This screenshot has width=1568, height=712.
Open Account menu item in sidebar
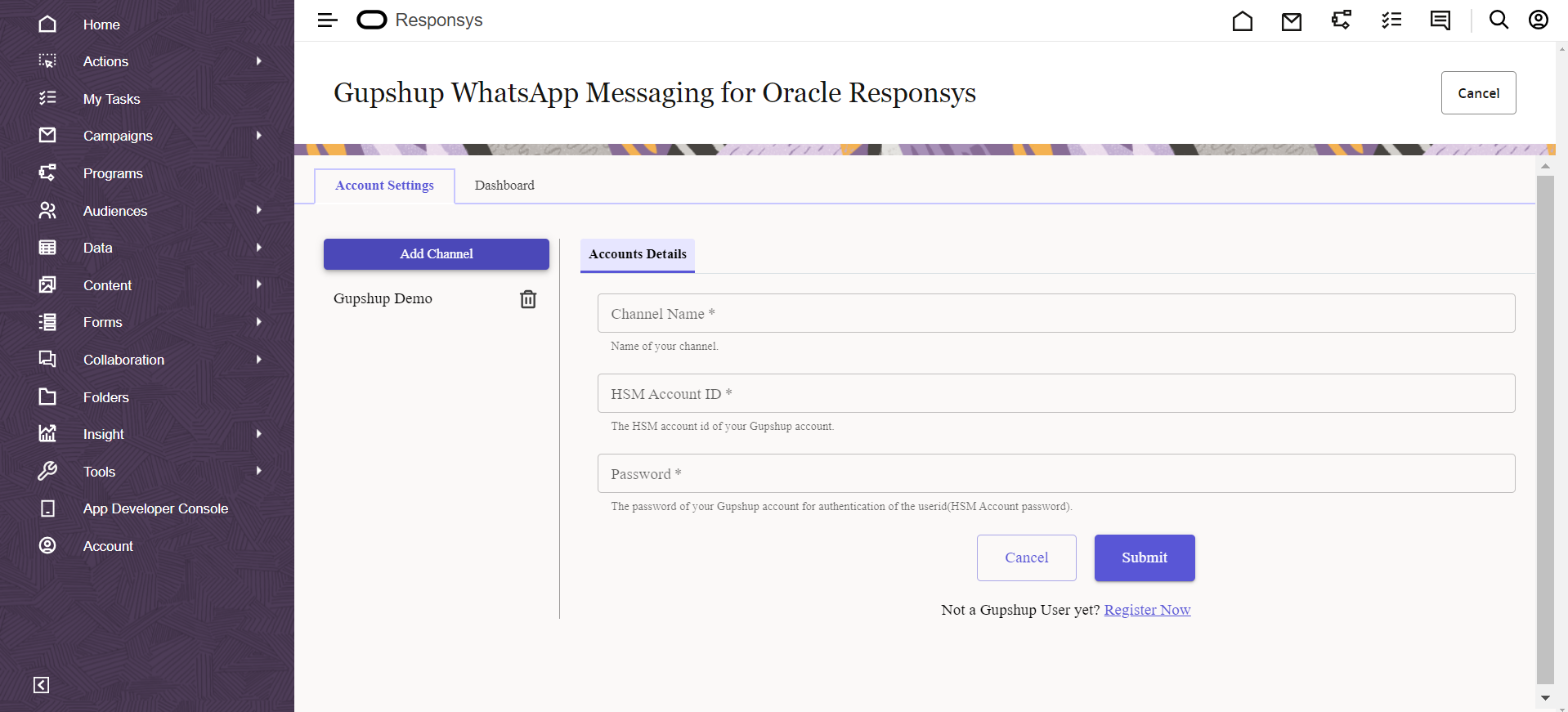[x=108, y=546]
